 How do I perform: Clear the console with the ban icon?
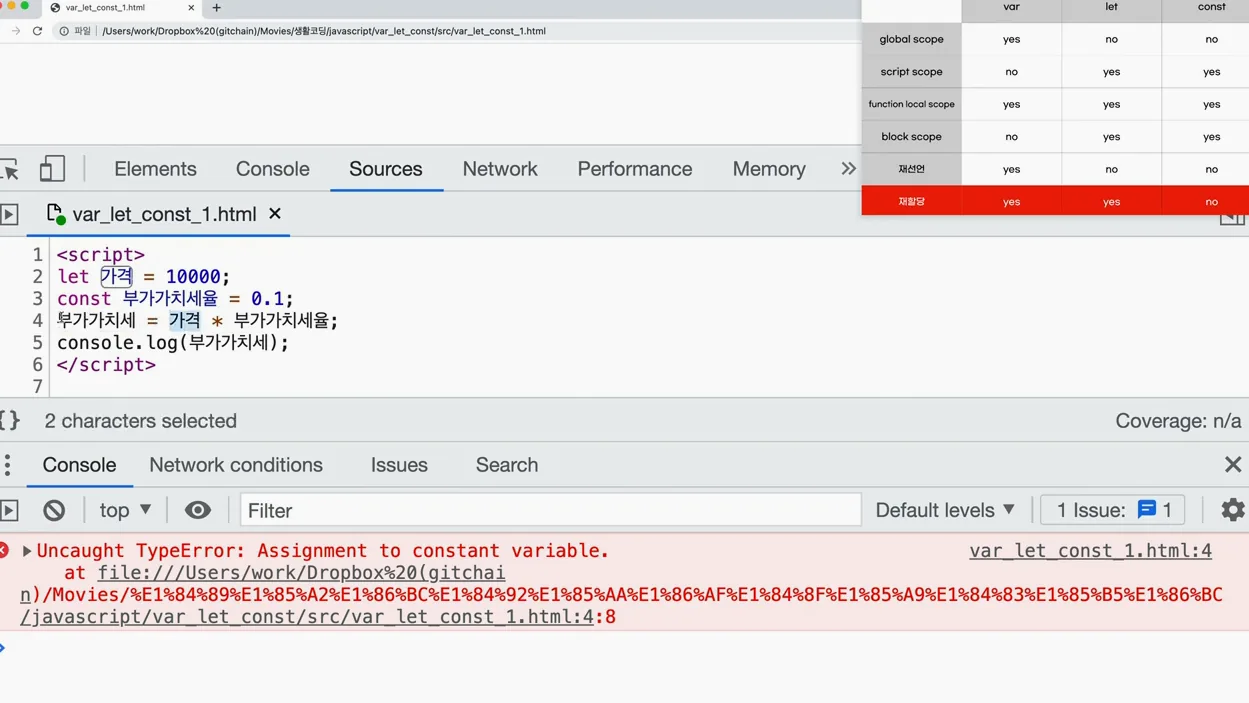[x=54, y=510]
